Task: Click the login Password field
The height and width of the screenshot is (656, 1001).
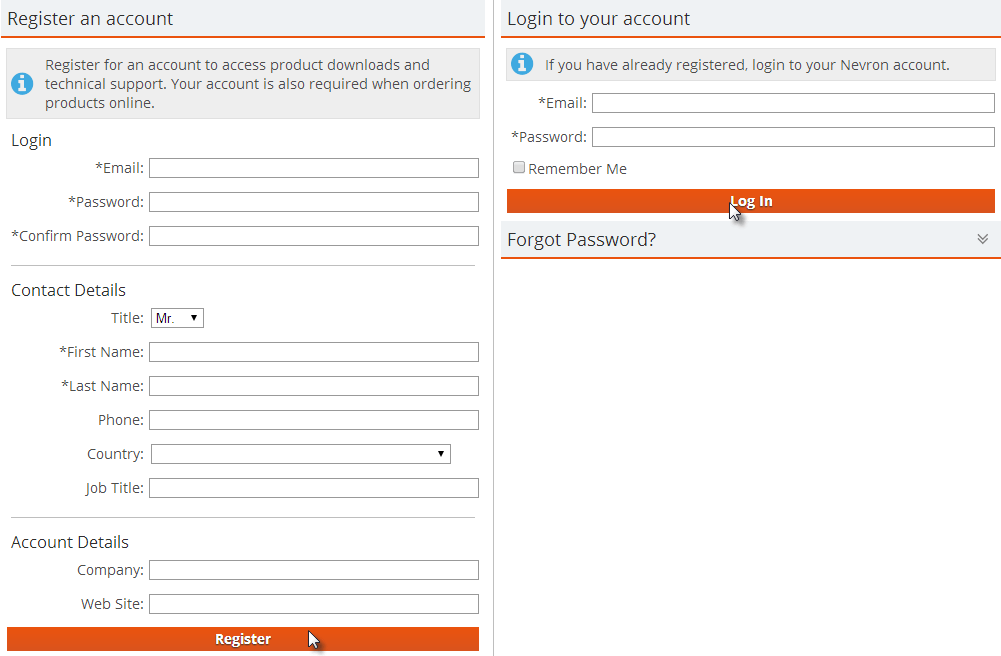Action: 793,137
